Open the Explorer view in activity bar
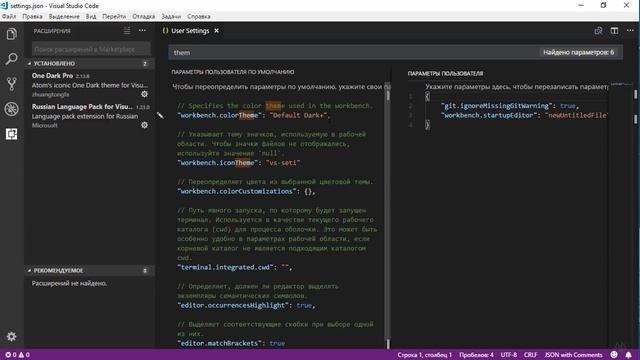The height and width of the screenshot is (360, 640). coord(11,34)
